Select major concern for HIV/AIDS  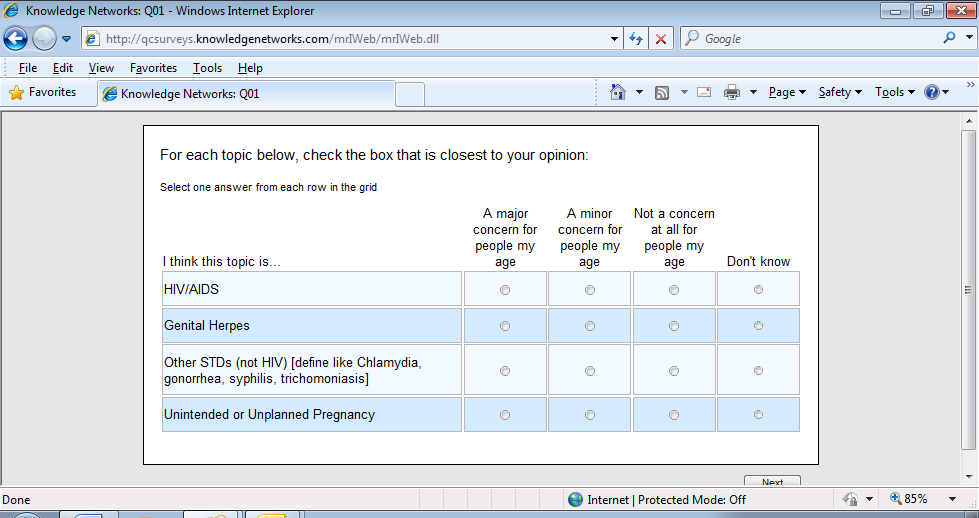505,290
